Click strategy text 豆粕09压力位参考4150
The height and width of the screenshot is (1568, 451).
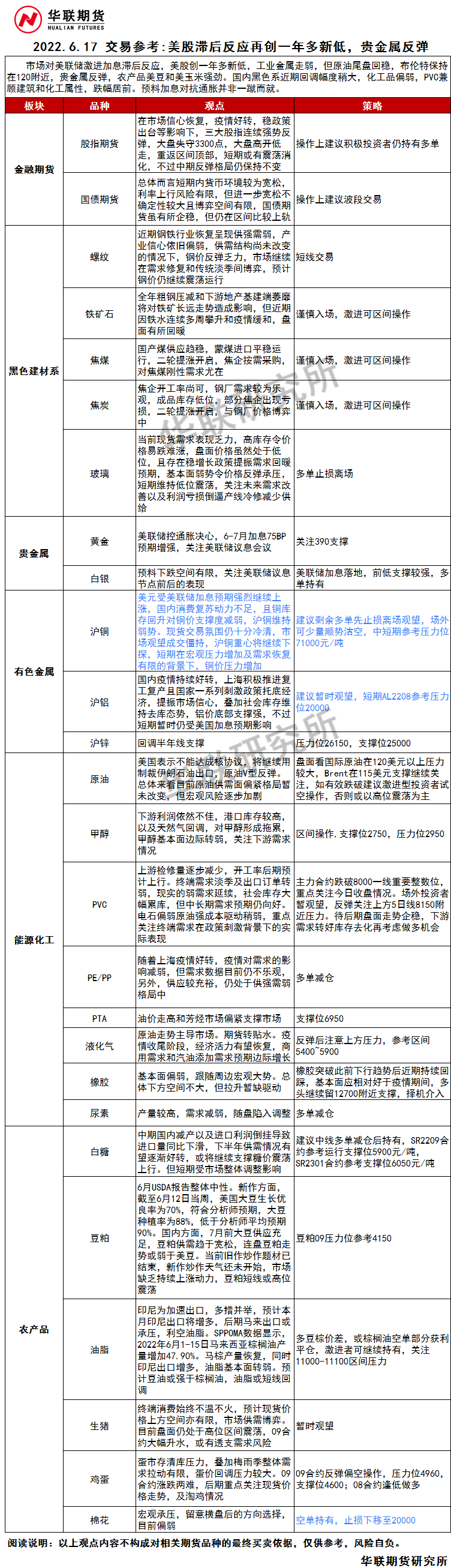[344, 1237]
